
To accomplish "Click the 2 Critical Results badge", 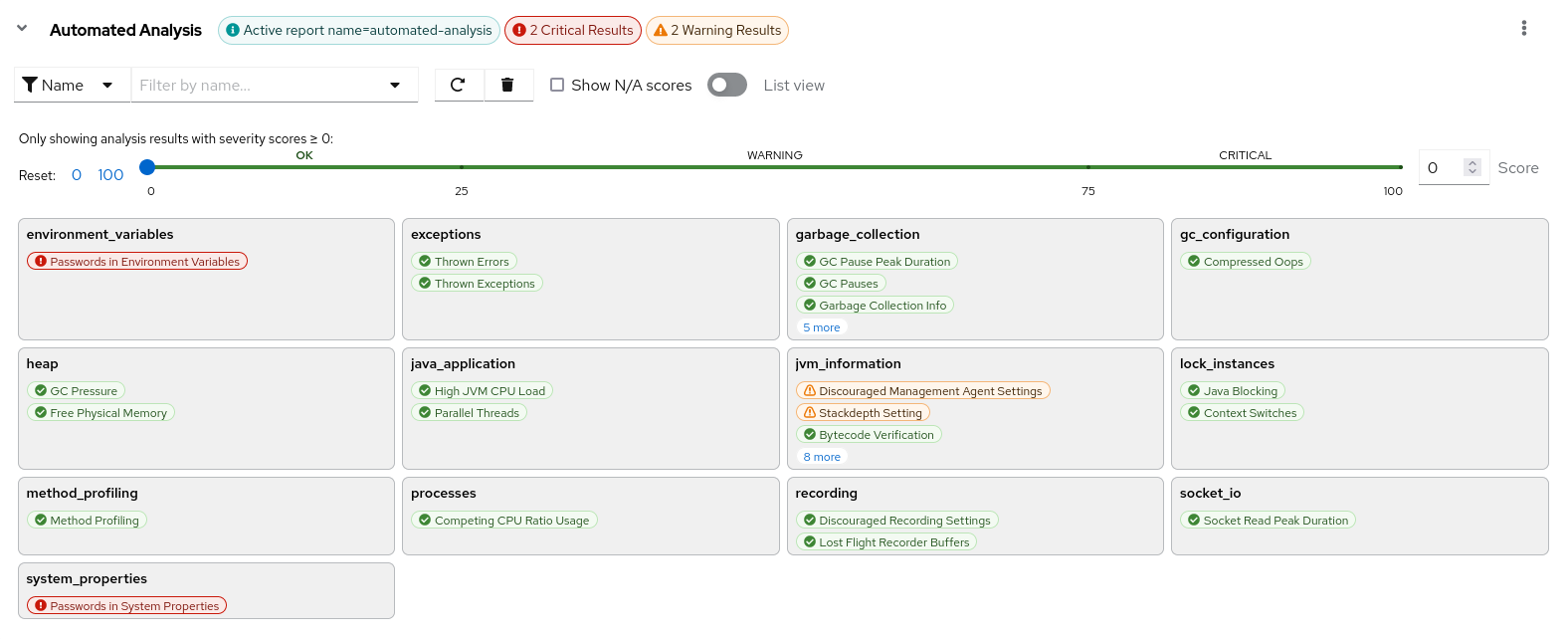I will (x=572, y=30).
